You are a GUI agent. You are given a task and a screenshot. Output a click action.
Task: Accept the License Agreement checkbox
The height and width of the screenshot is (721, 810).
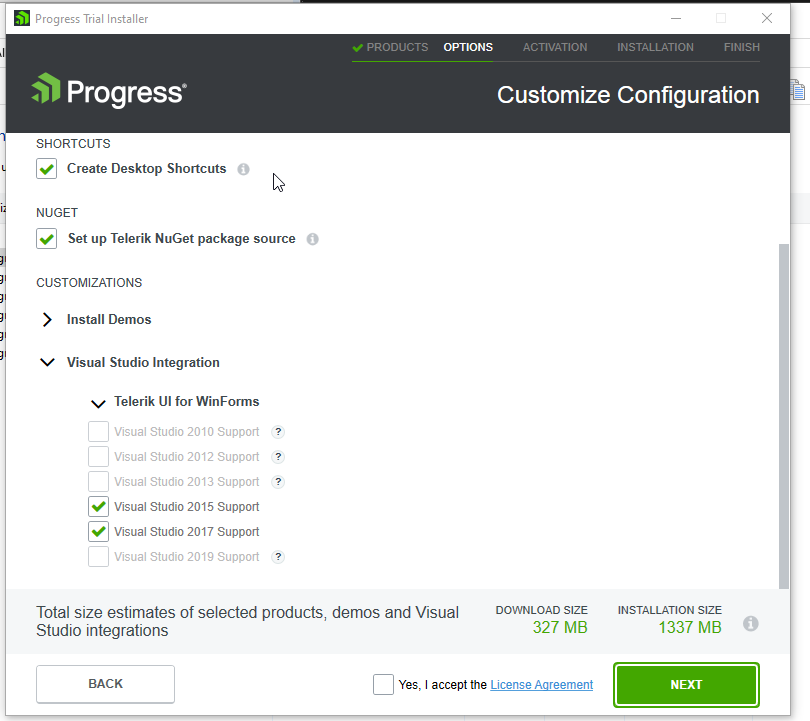click(383, 684)
